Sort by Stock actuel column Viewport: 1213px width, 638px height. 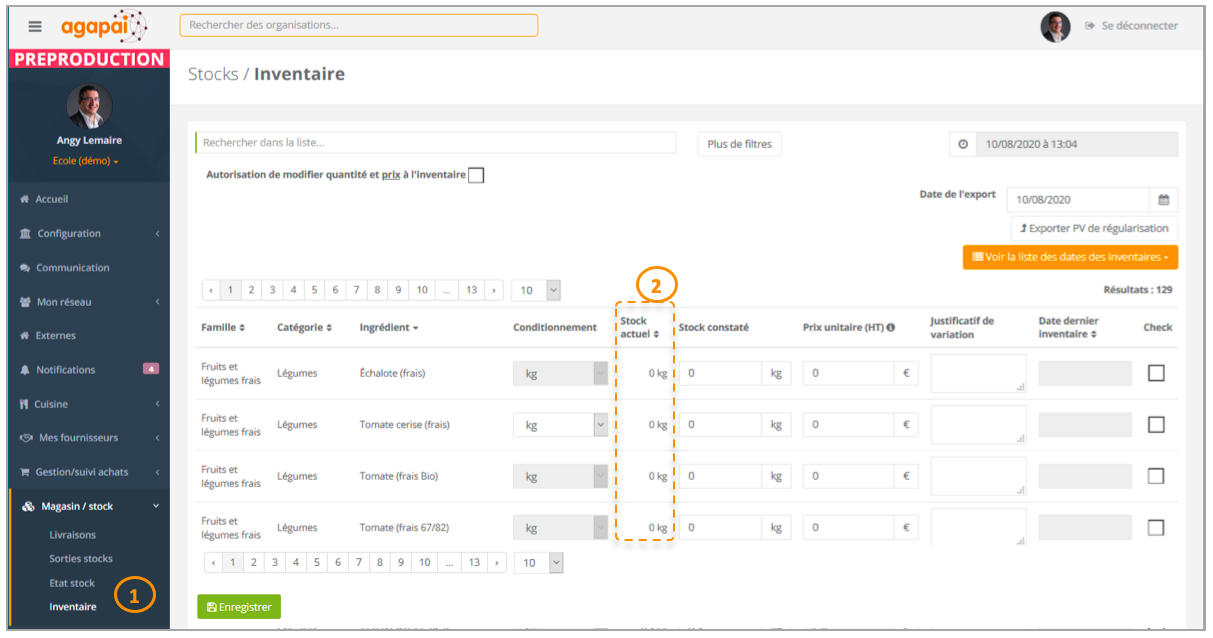pyautogui.click(x=639, y=327)
